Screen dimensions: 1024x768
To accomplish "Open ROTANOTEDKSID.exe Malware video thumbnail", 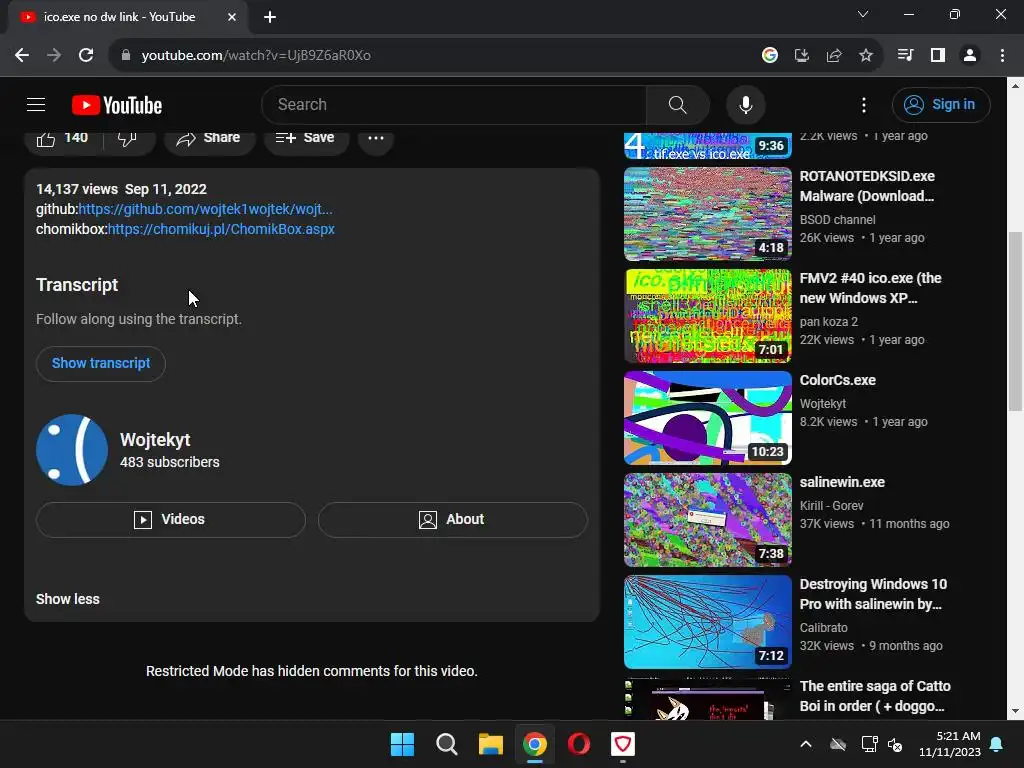I will pos(707,214).
